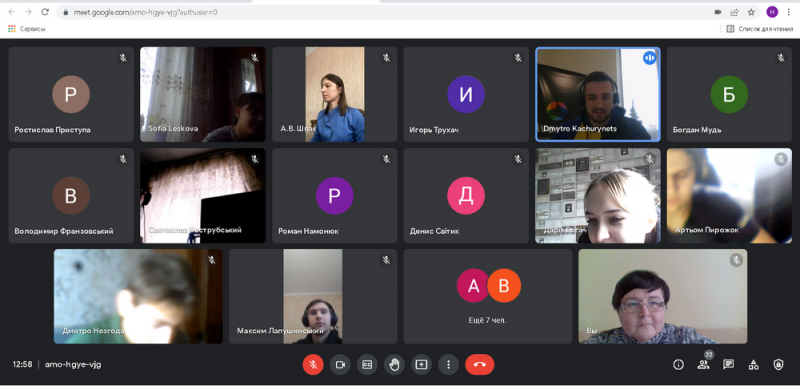
Task: Select the Артьом Пирожок video tile
Action: coord(730,196)
